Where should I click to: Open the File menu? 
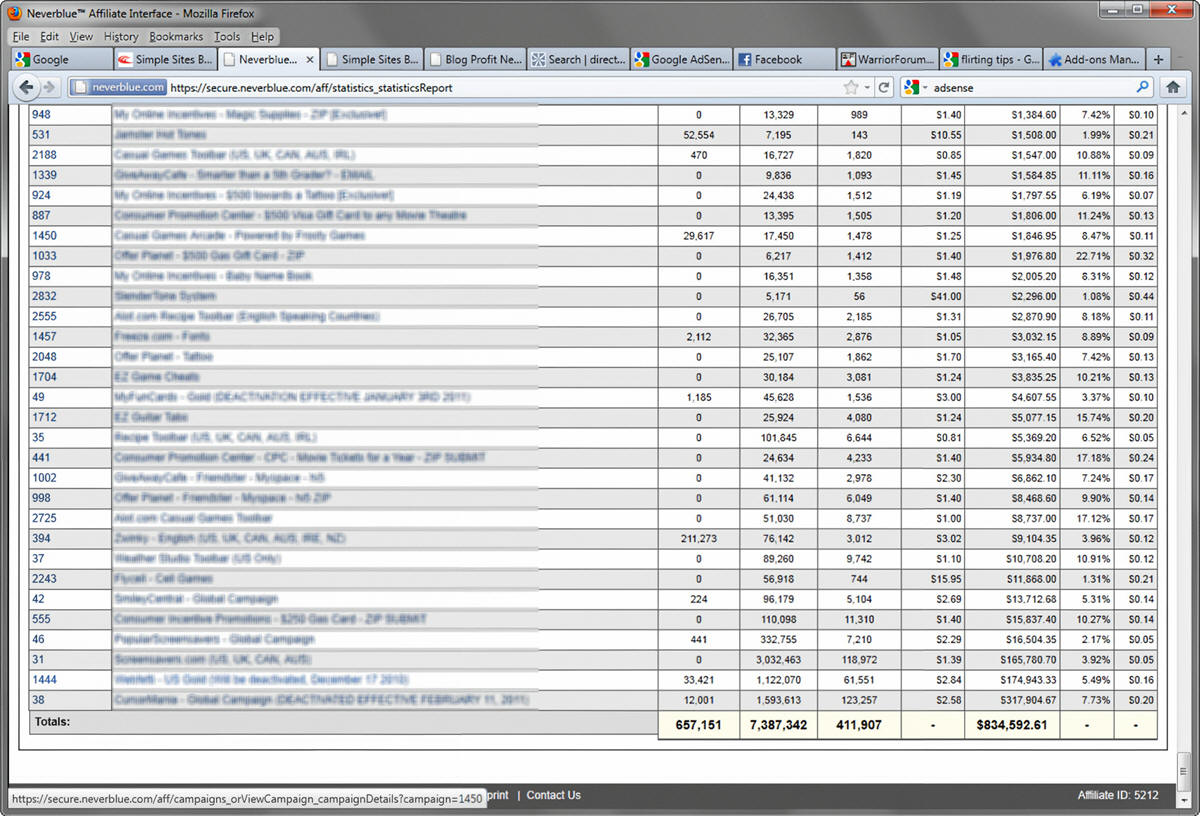[x=21, y=36]
